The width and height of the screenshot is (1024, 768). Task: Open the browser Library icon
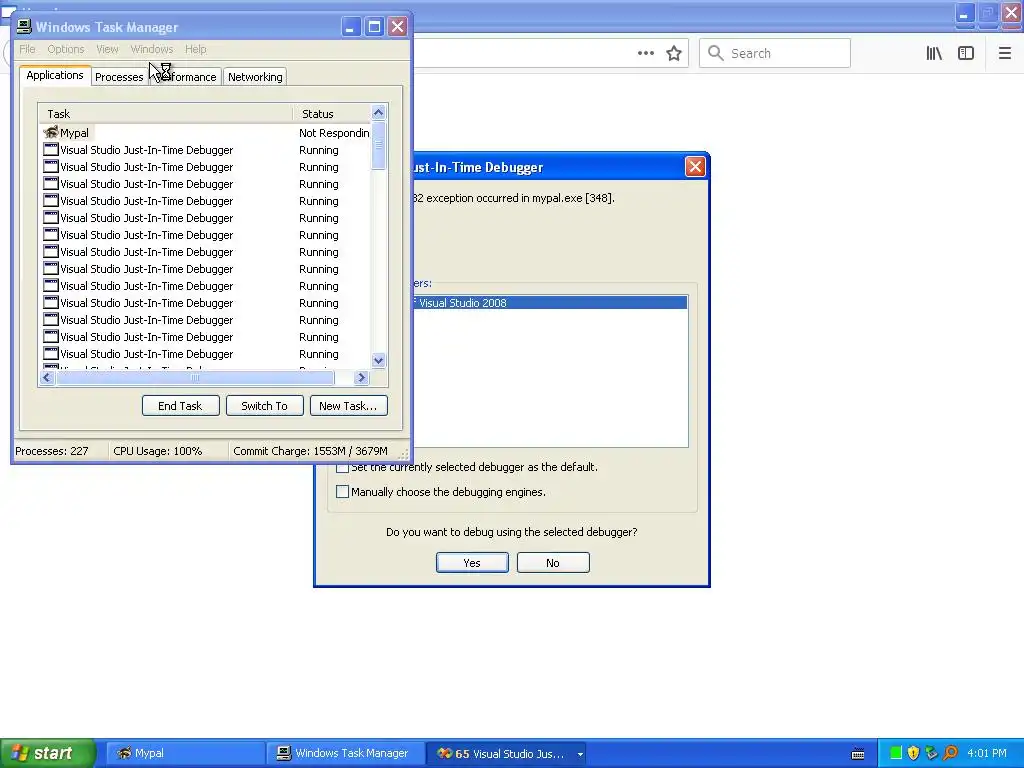pyautogui.click(x=935, y=53)
